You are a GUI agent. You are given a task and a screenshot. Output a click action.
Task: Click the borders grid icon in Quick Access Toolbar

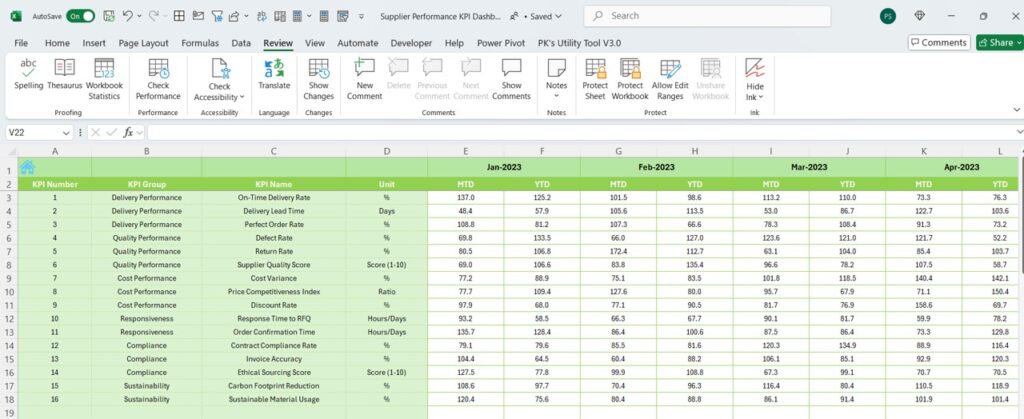point(178,16)
